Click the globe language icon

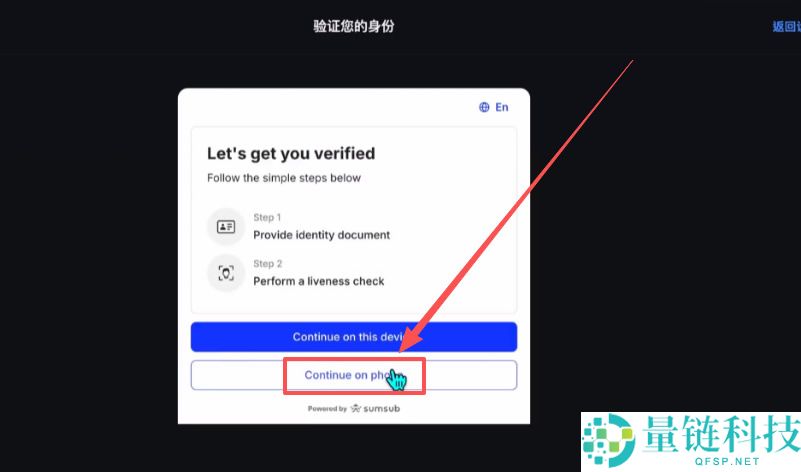[484, 107]
